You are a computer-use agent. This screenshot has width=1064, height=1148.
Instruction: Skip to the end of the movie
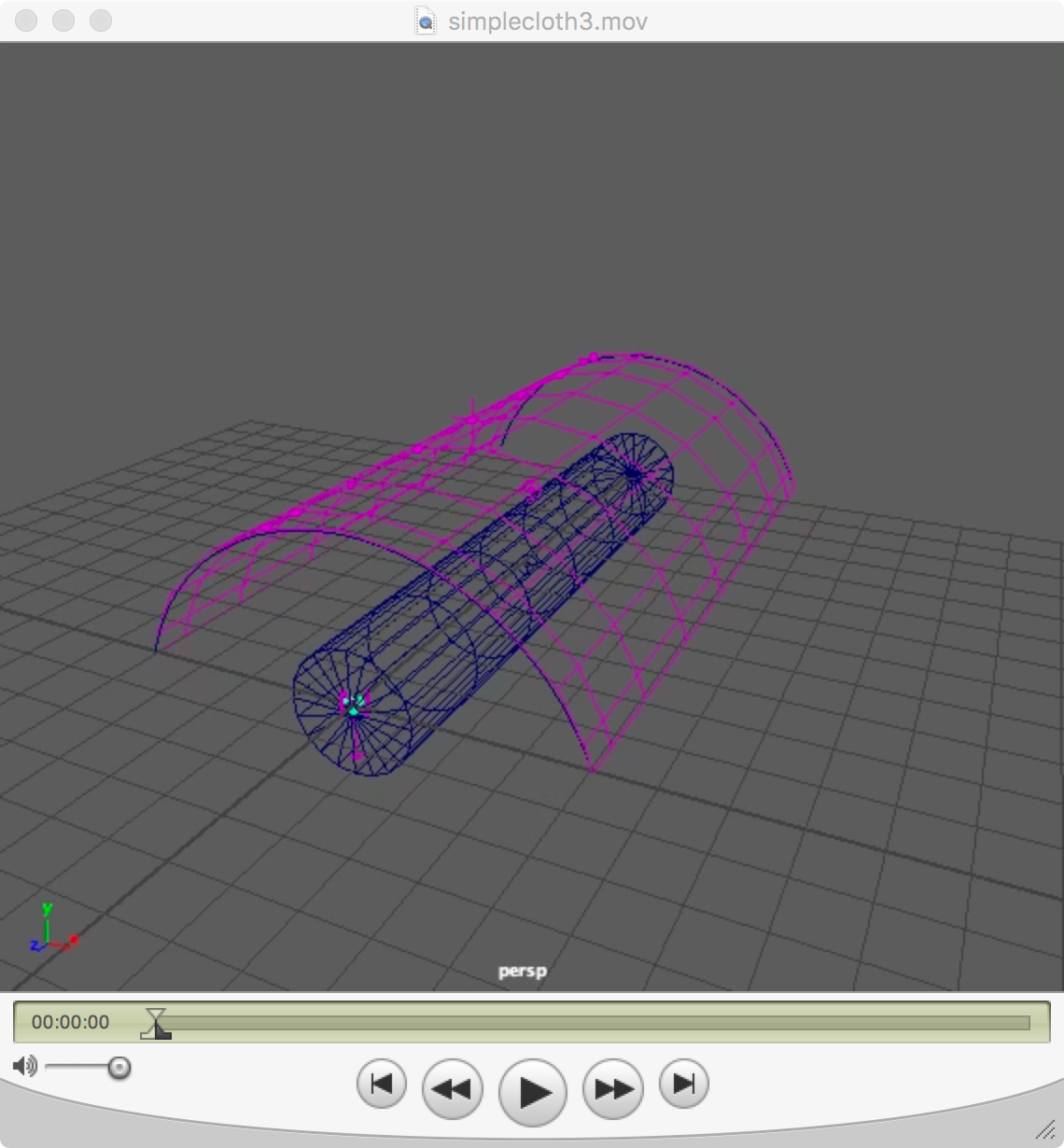[x=683, y=1085]
